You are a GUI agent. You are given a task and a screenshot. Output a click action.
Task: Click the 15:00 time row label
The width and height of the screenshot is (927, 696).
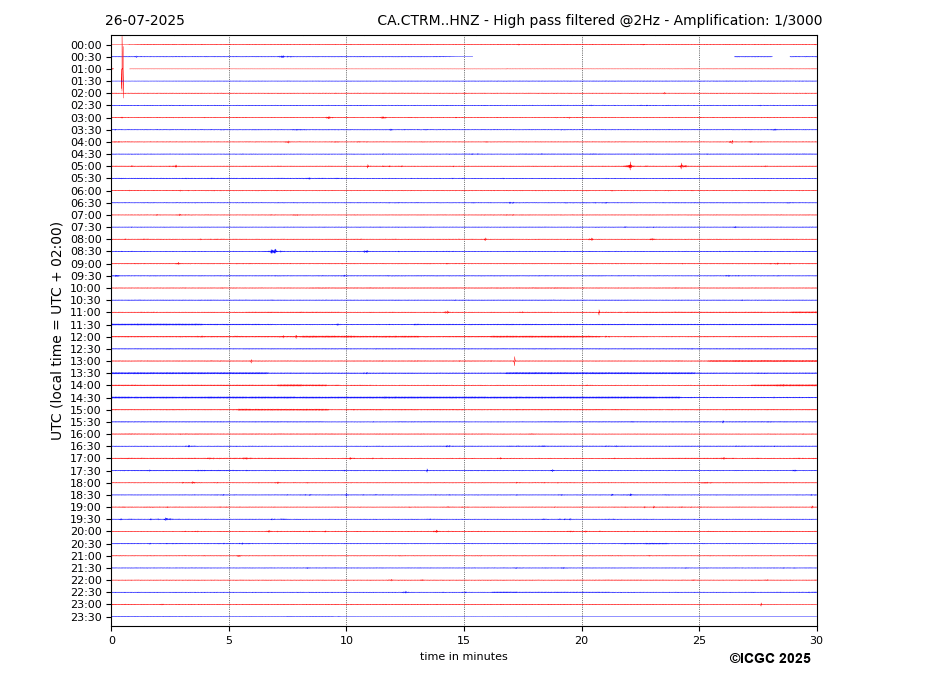(86, 410)
